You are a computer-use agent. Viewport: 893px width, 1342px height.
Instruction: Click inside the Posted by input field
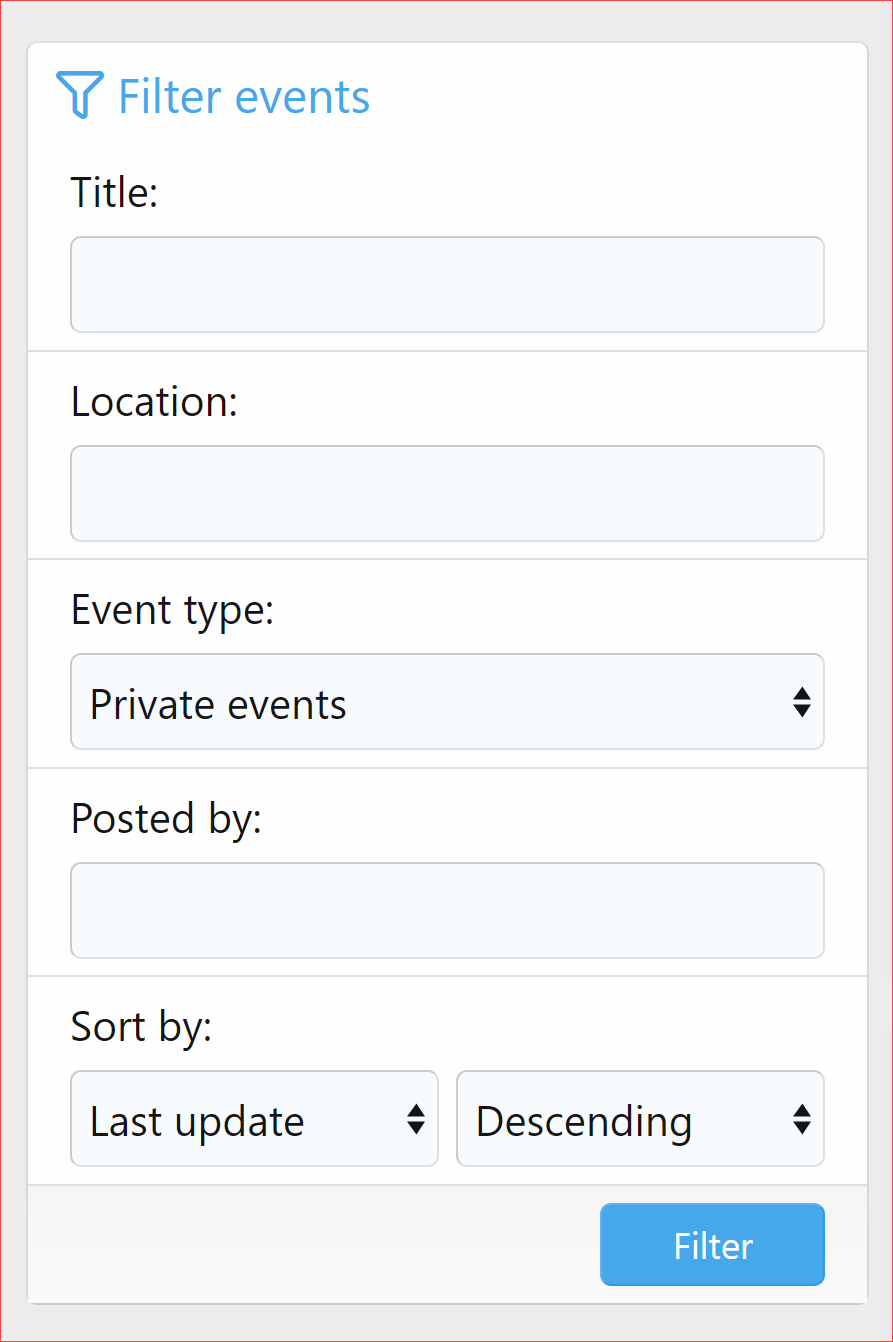coord(447,910)
